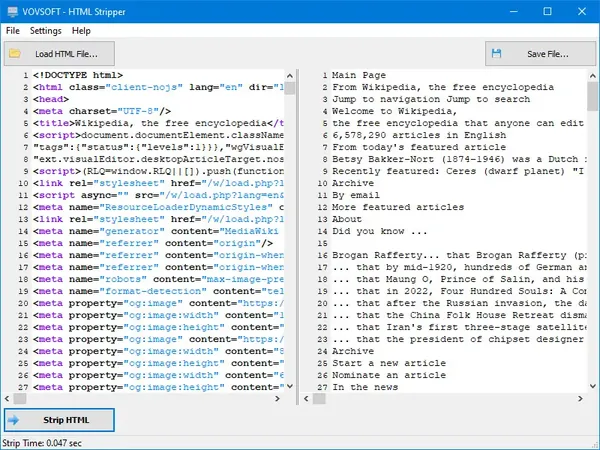The image size is (600, 450).
Task: Click the Load HTML File button
Action: coord(59,54)
